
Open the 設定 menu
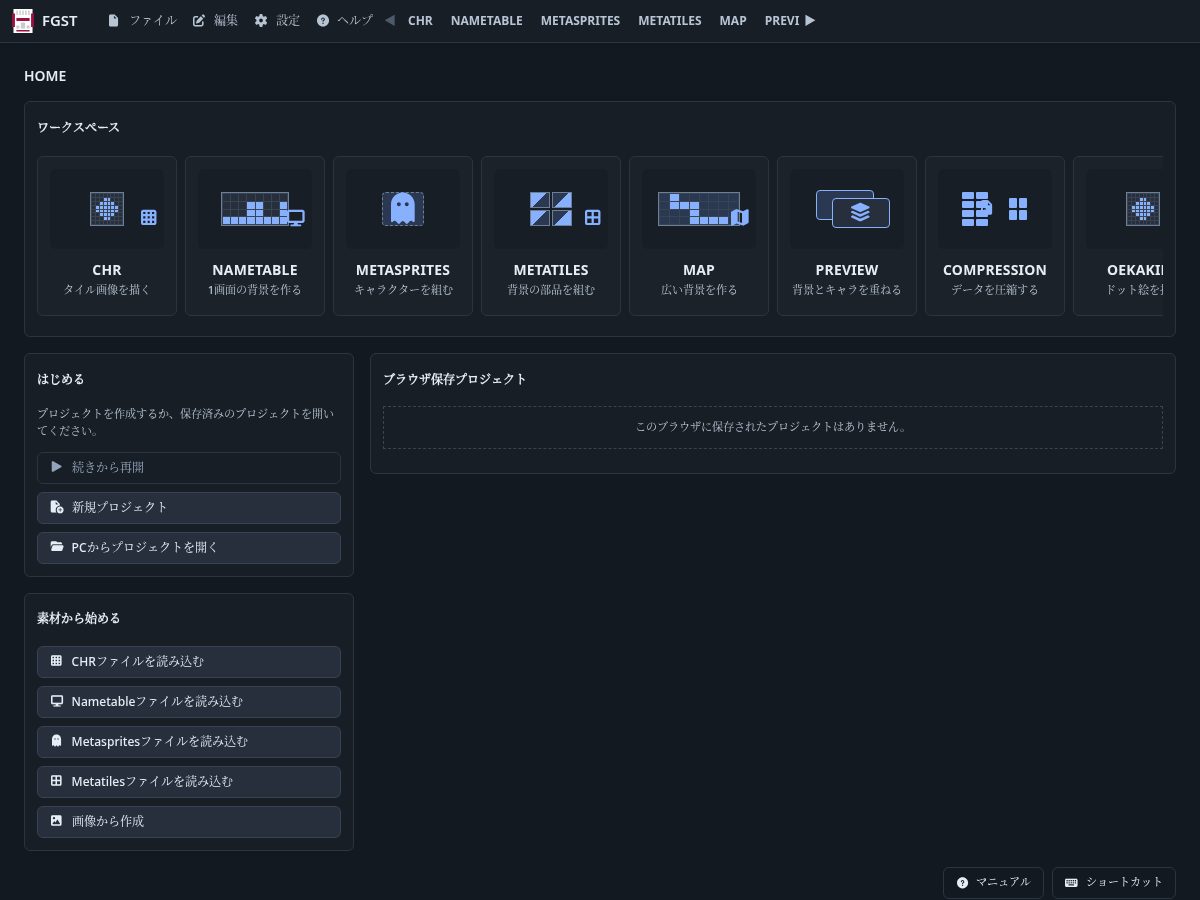point(277,20)
